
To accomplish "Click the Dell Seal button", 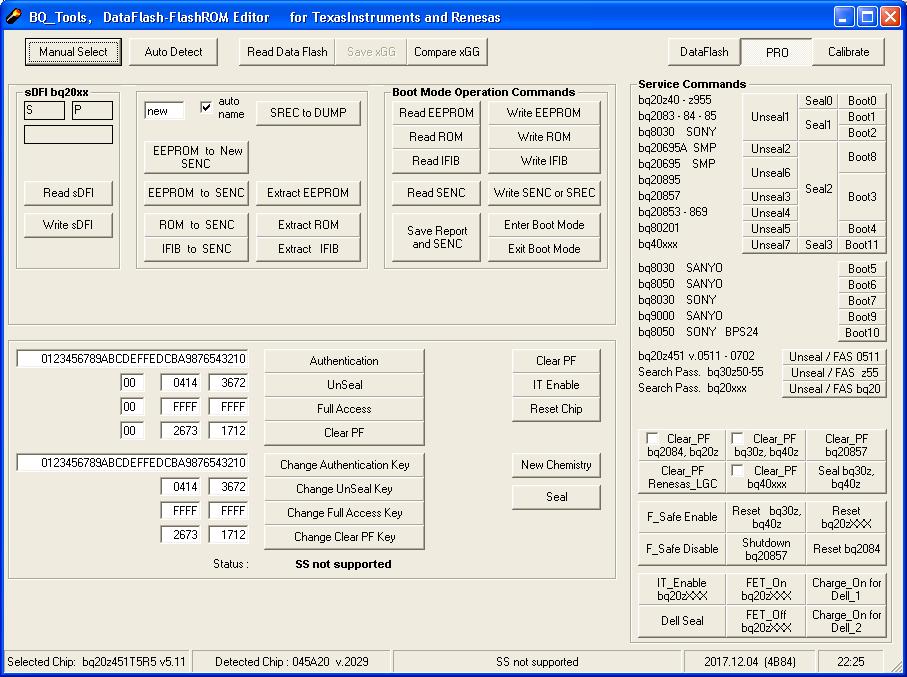I will click(x=682, y=621).
